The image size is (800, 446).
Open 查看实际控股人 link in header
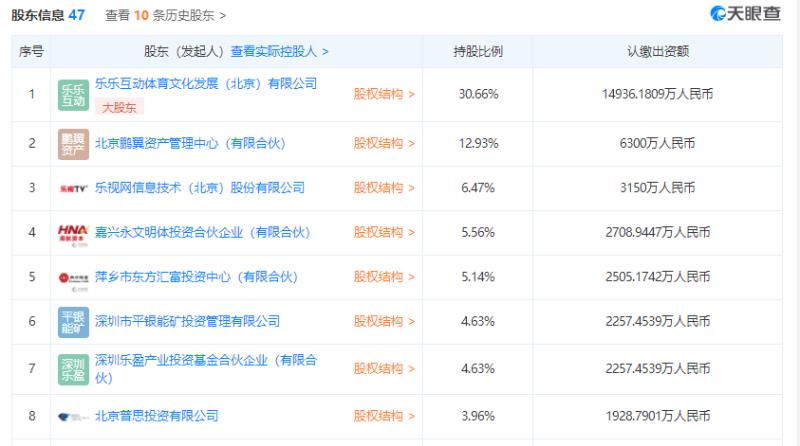279,52
